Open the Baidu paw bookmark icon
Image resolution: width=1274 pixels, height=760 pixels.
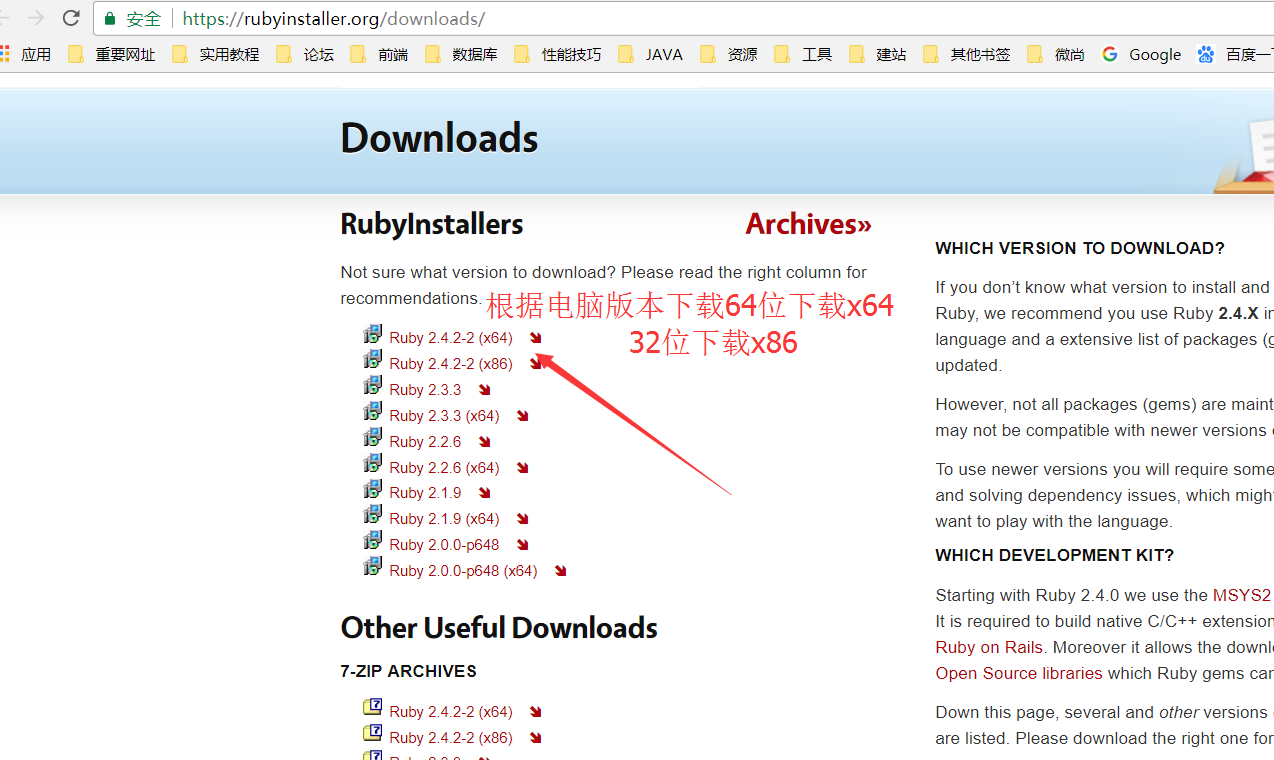(1206, 54)
